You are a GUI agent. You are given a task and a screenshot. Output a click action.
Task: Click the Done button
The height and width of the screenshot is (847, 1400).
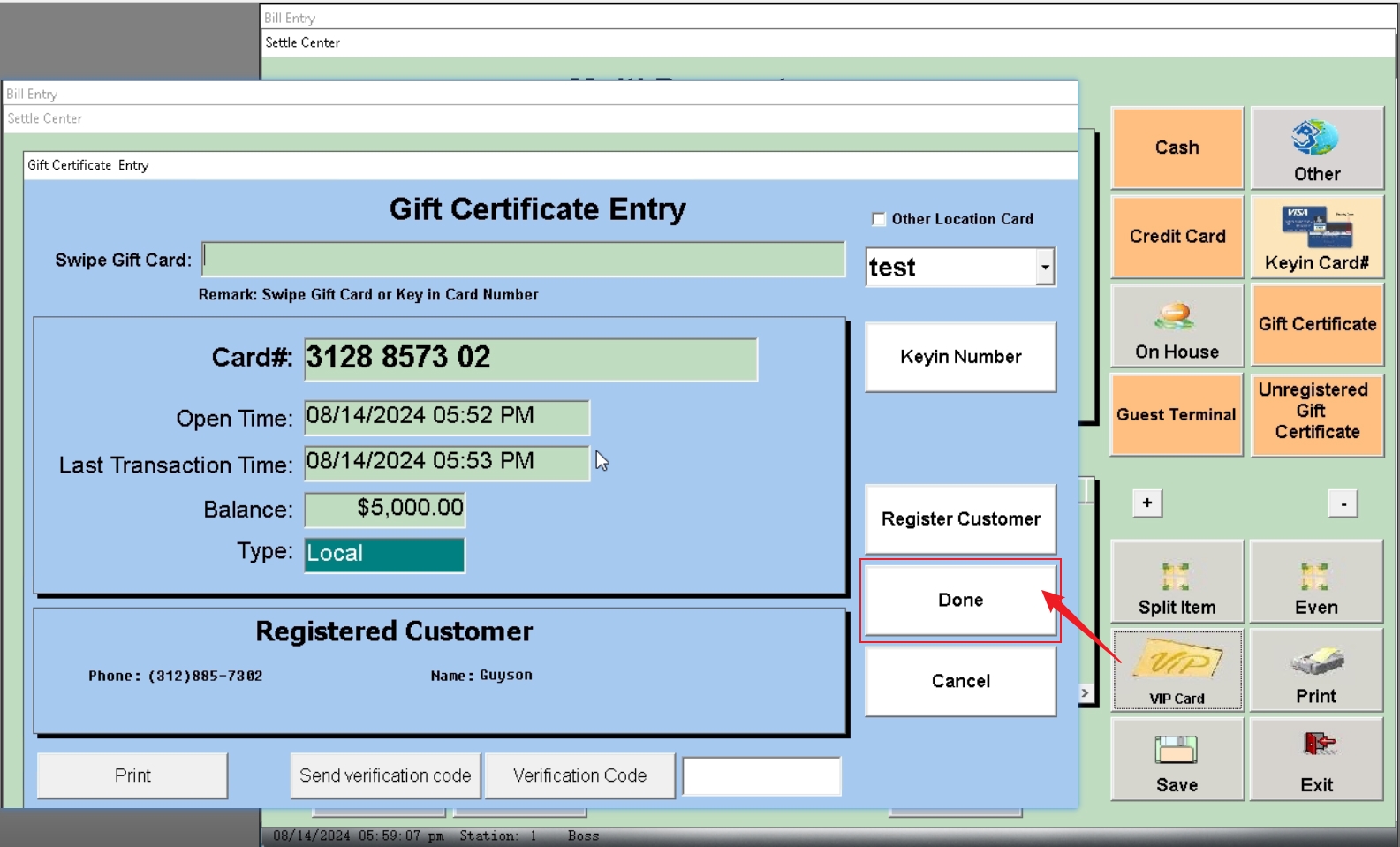click(960, 601)
